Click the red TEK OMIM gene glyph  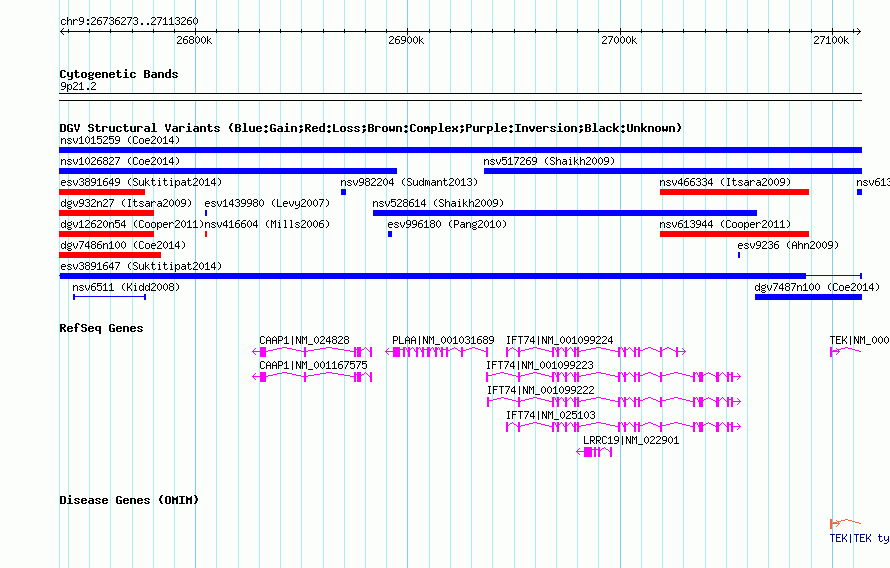(846, 523)
